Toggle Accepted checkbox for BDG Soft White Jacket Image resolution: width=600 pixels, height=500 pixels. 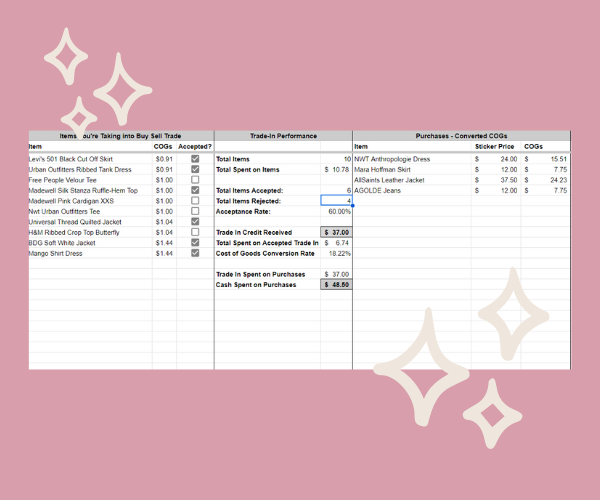[x=195, y=243]
